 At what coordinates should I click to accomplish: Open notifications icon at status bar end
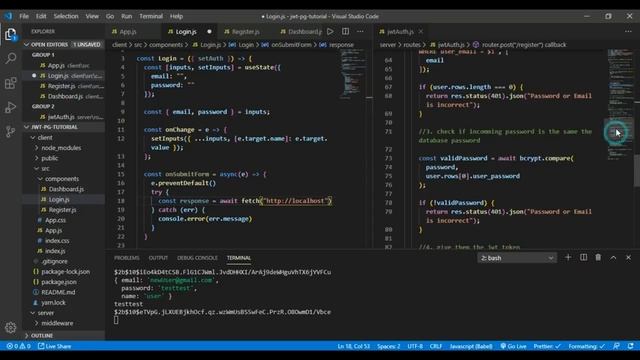[631, 346]
